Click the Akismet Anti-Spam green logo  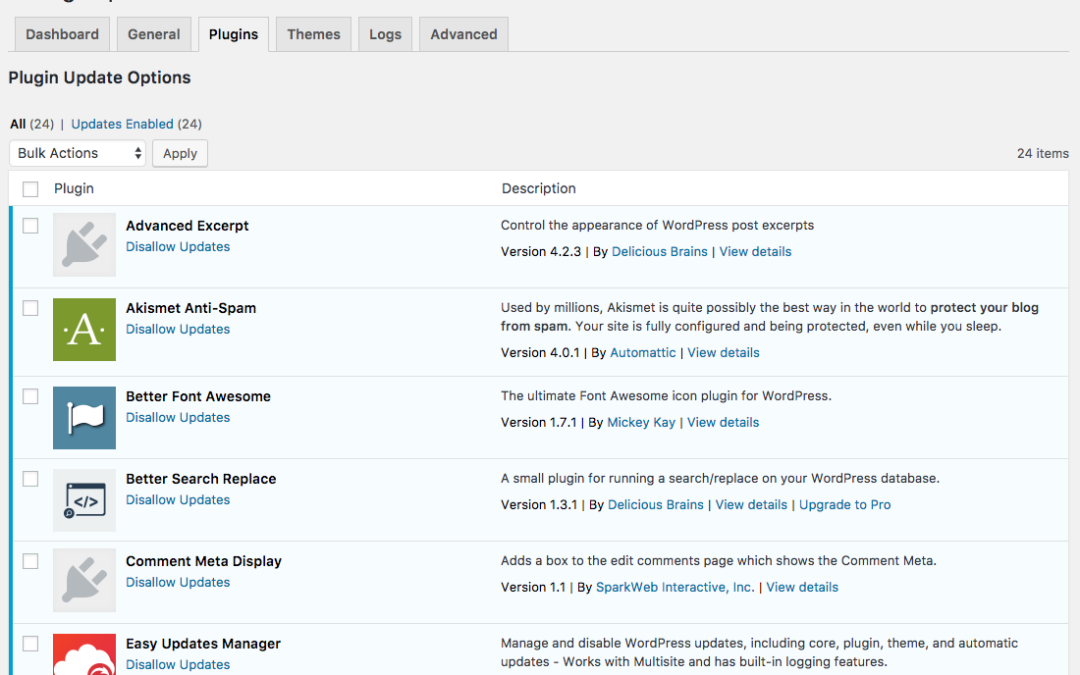(x=84, y=329)
